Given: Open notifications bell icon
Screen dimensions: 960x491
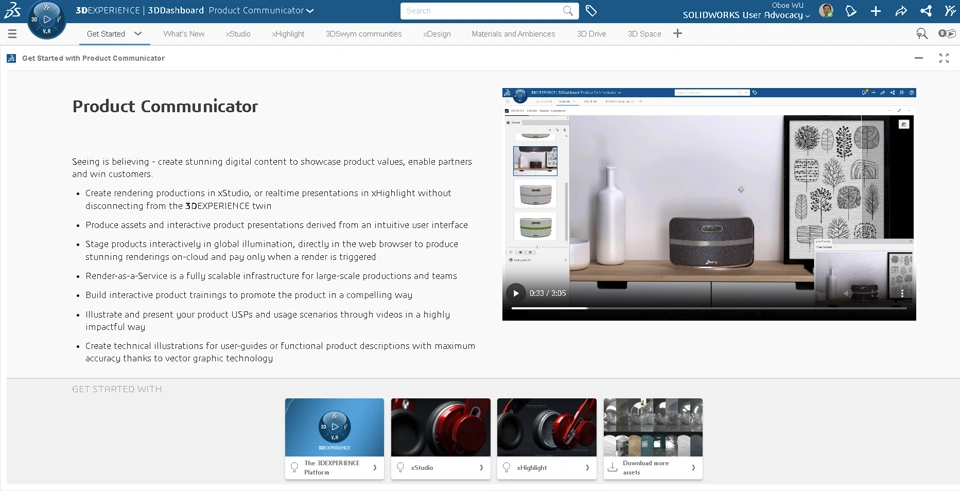Looking at the screenshot, I should [851, 11].
